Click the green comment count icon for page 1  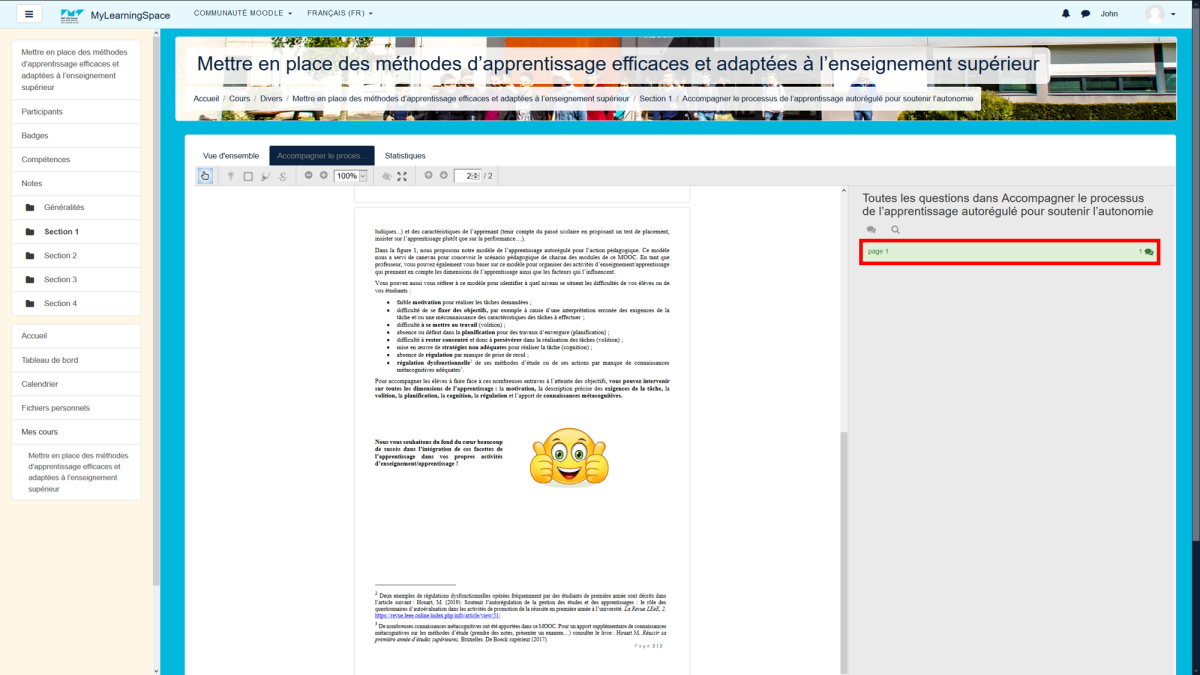point(1148,252)
